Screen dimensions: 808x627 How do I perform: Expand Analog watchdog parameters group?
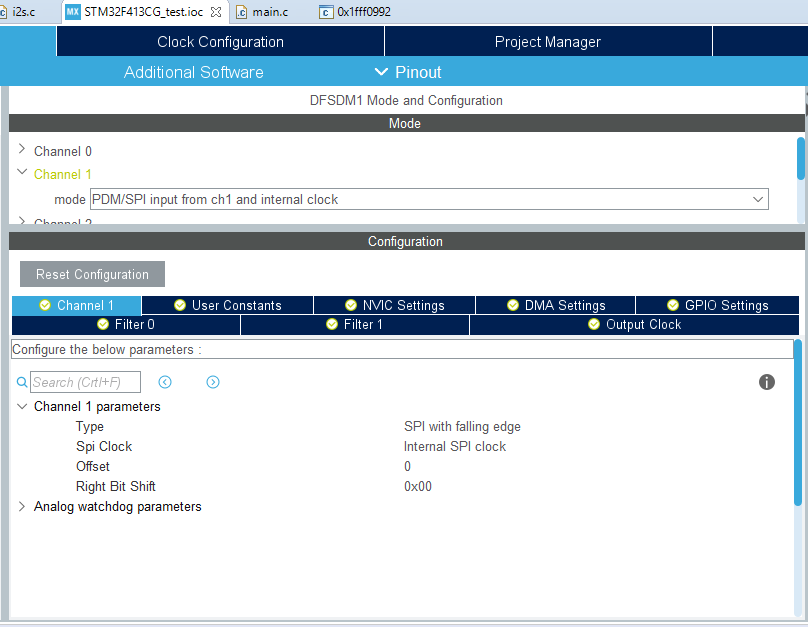coord(22,506)
